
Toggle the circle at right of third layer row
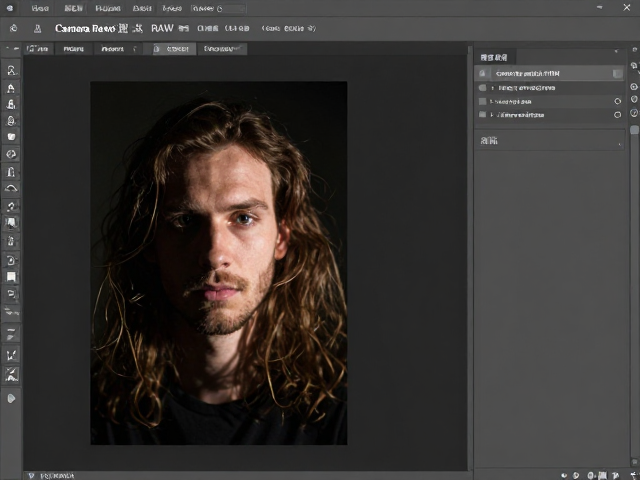click(618, 101)
